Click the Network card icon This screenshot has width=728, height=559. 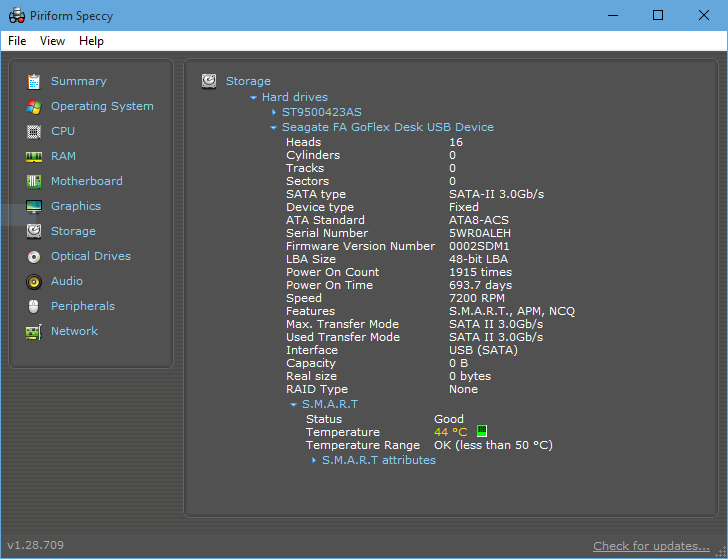point(34,332)
